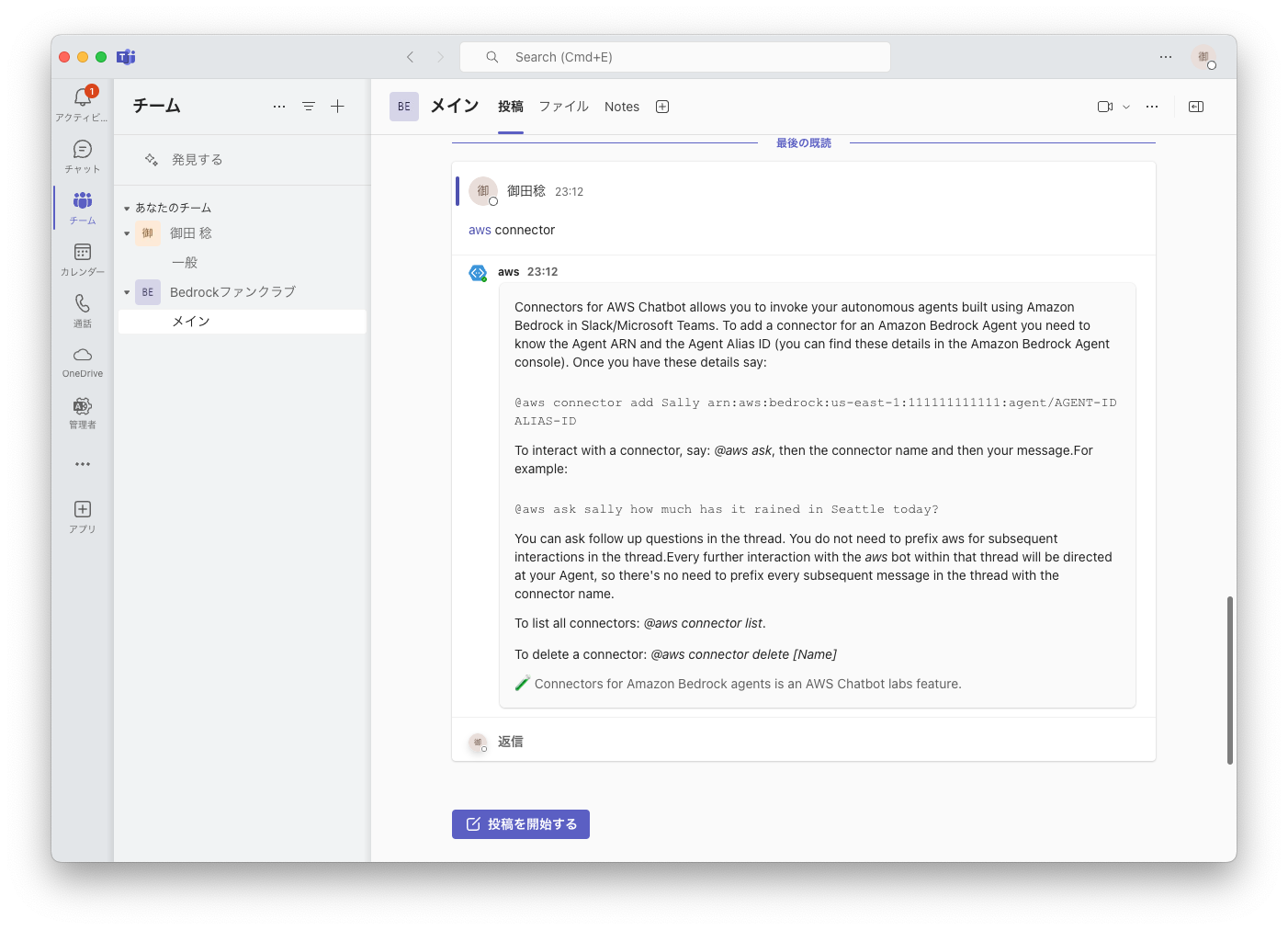Viewport: 1288px width, 930px height.
Task: Open the Calendar view
Action: tap(82, 258)
